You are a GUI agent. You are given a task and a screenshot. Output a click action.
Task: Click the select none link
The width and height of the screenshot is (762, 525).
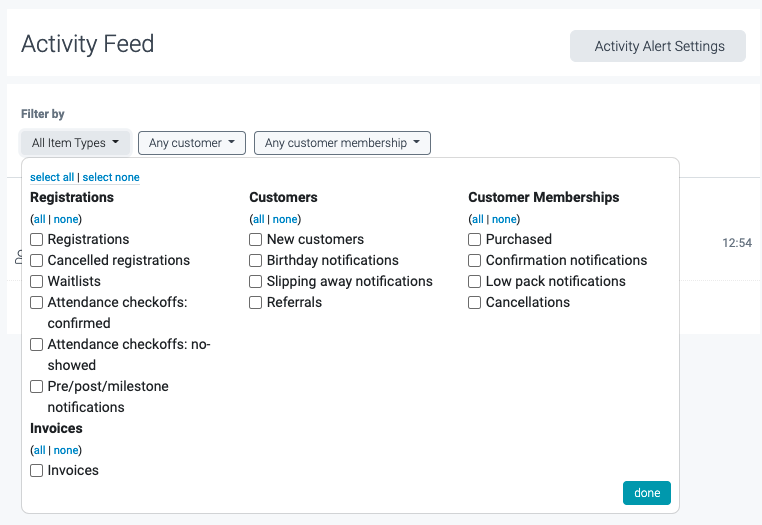(x=111, y=177)
